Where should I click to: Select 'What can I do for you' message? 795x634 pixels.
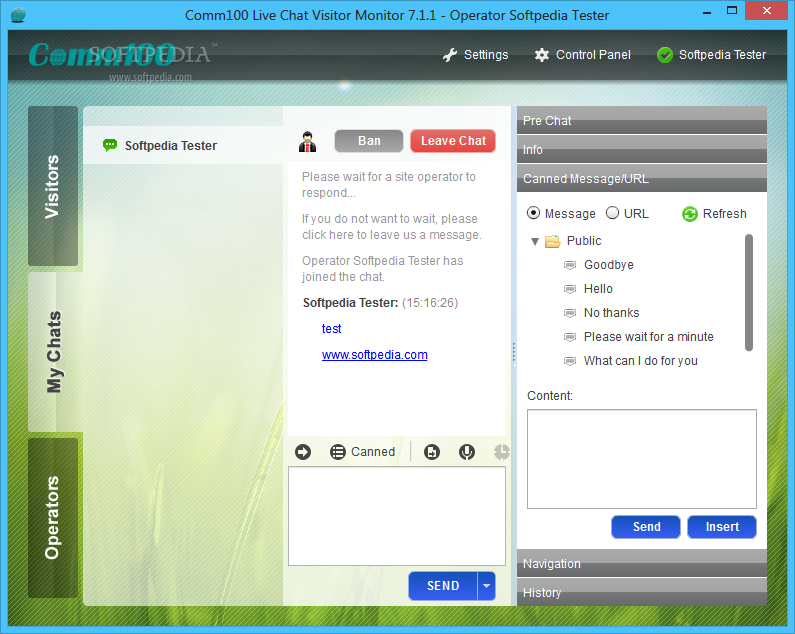coord(641,361)
